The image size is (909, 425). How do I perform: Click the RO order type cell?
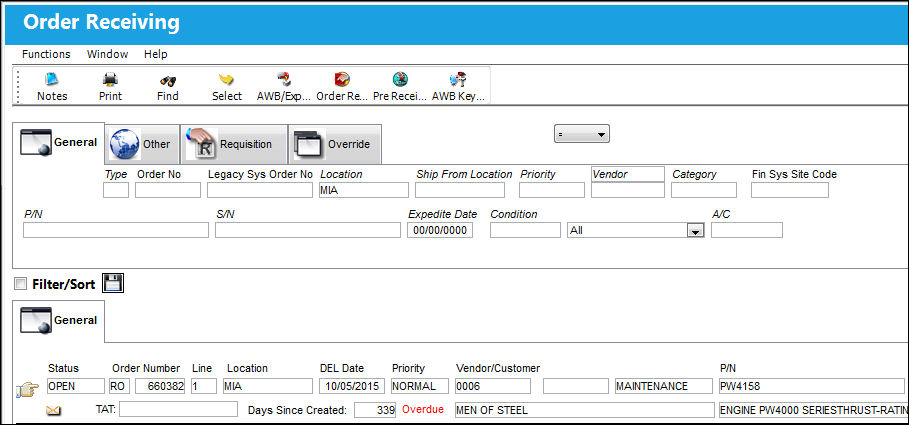[120, 386]
